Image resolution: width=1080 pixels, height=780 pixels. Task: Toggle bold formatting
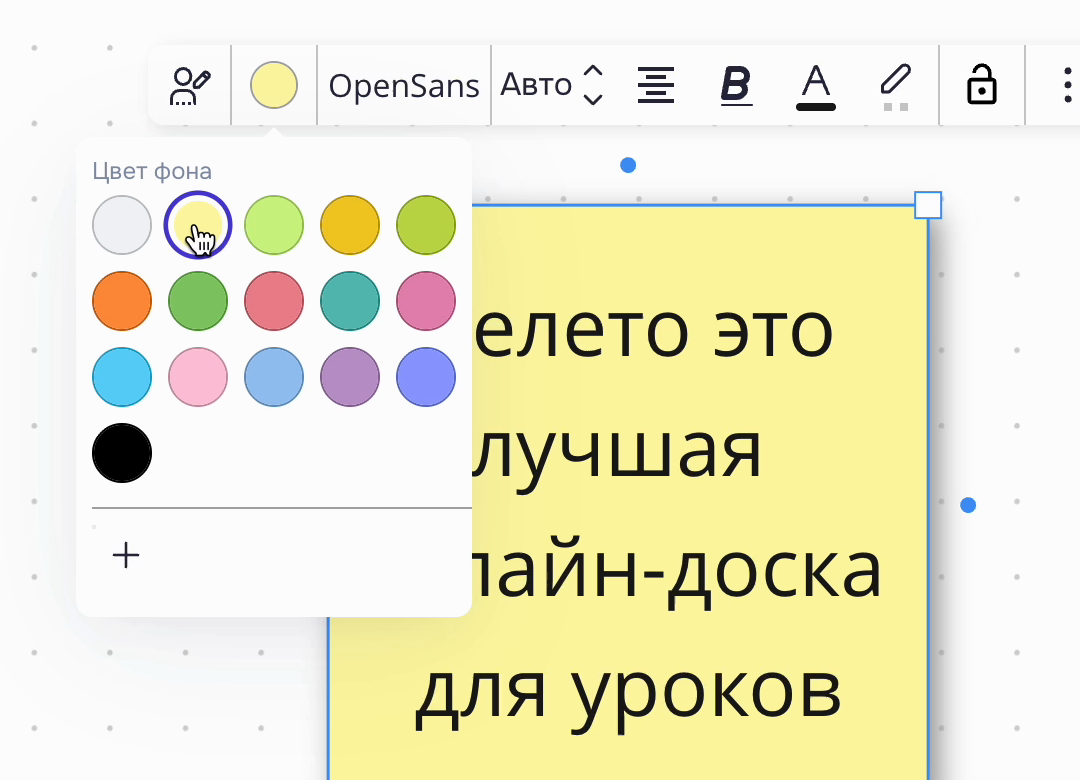[736, 85]
